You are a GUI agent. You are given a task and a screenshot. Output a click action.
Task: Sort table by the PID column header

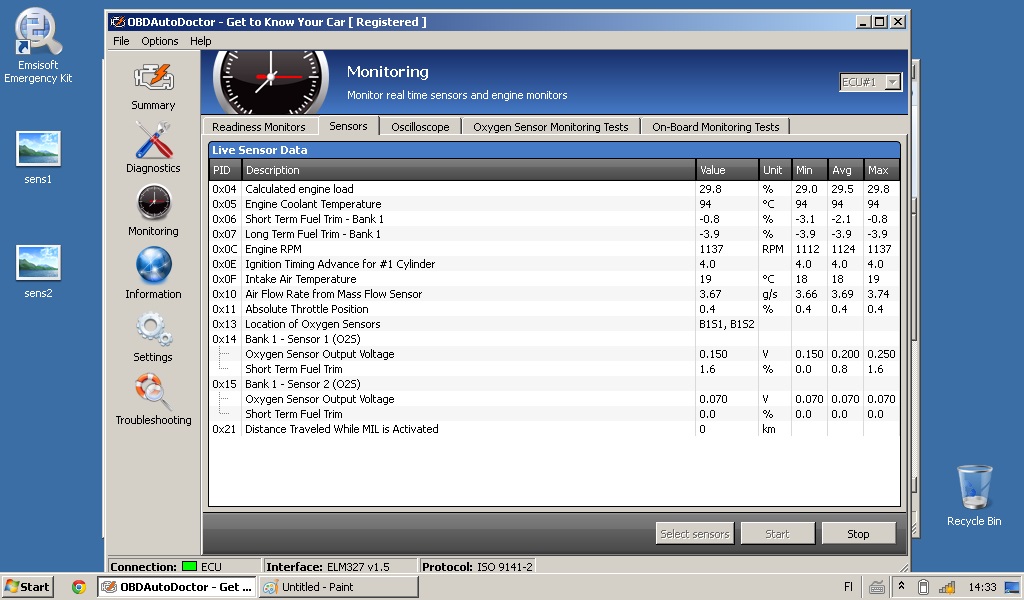225,170
